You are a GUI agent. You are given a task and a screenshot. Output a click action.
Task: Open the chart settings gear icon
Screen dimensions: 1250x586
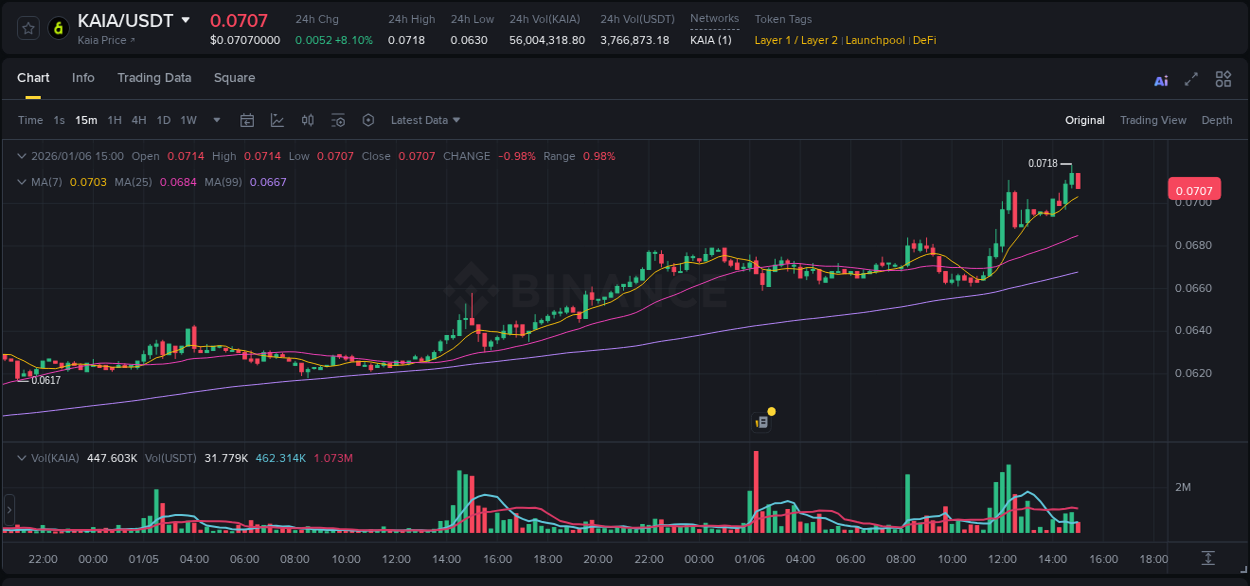368,120
